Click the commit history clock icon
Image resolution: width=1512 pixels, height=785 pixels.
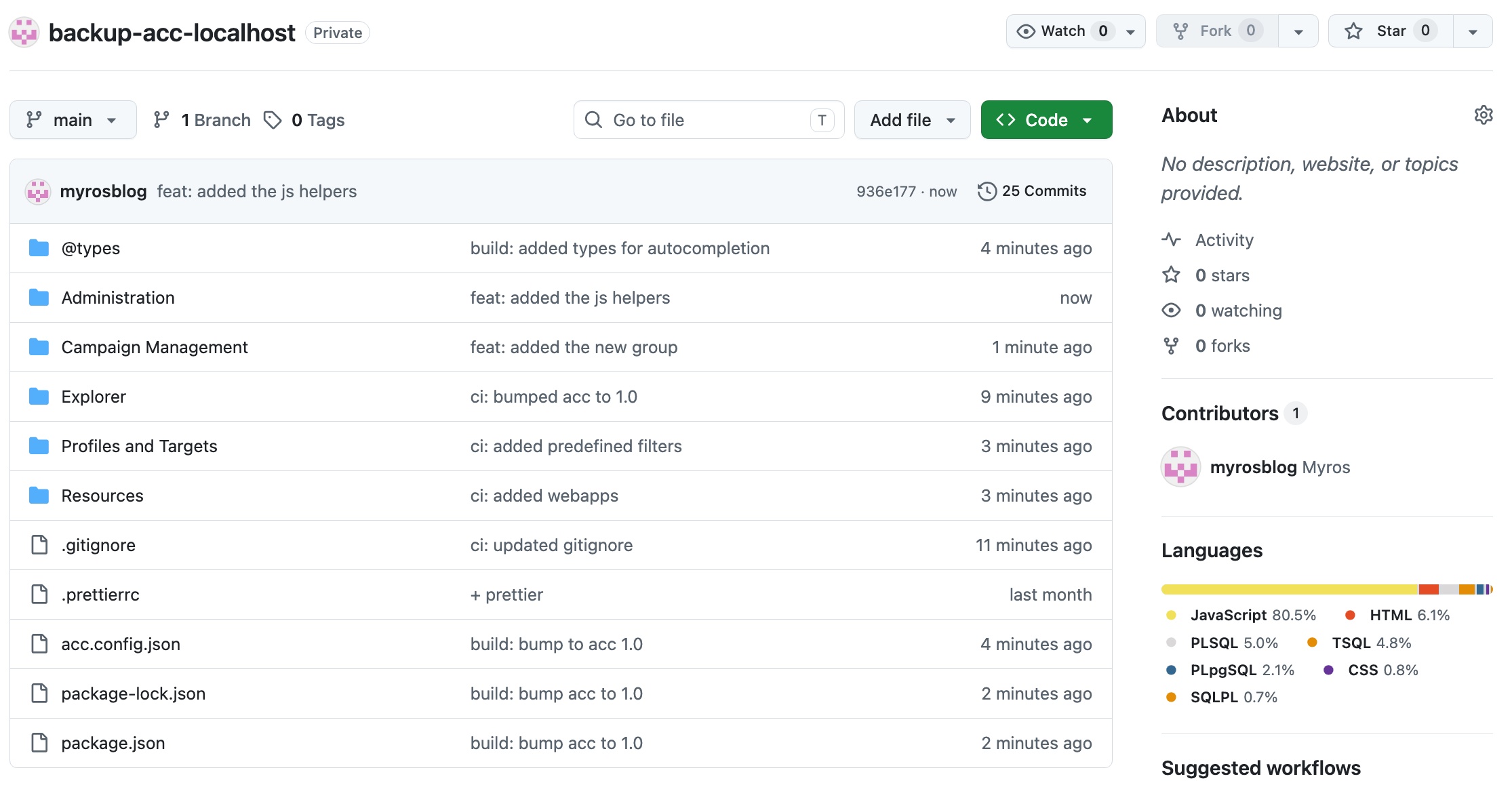987,191
